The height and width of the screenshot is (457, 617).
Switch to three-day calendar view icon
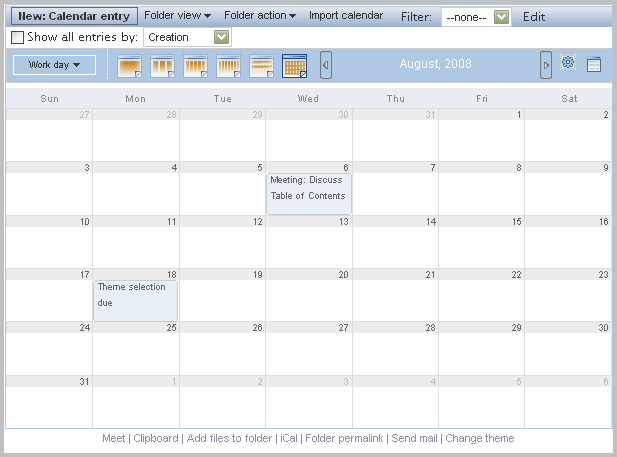coord(163,66)
